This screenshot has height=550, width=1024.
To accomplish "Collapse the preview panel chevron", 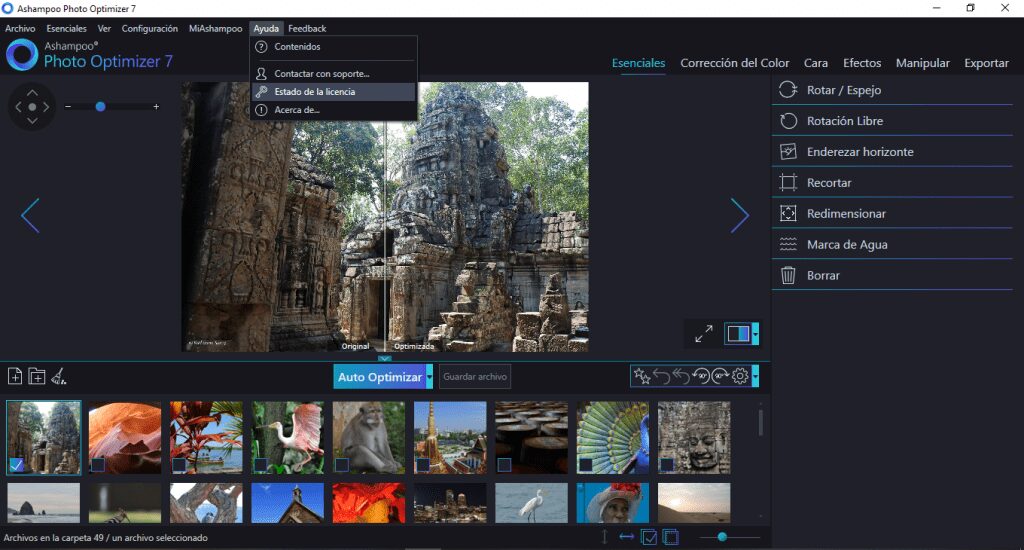I will (x=385, y=358).
